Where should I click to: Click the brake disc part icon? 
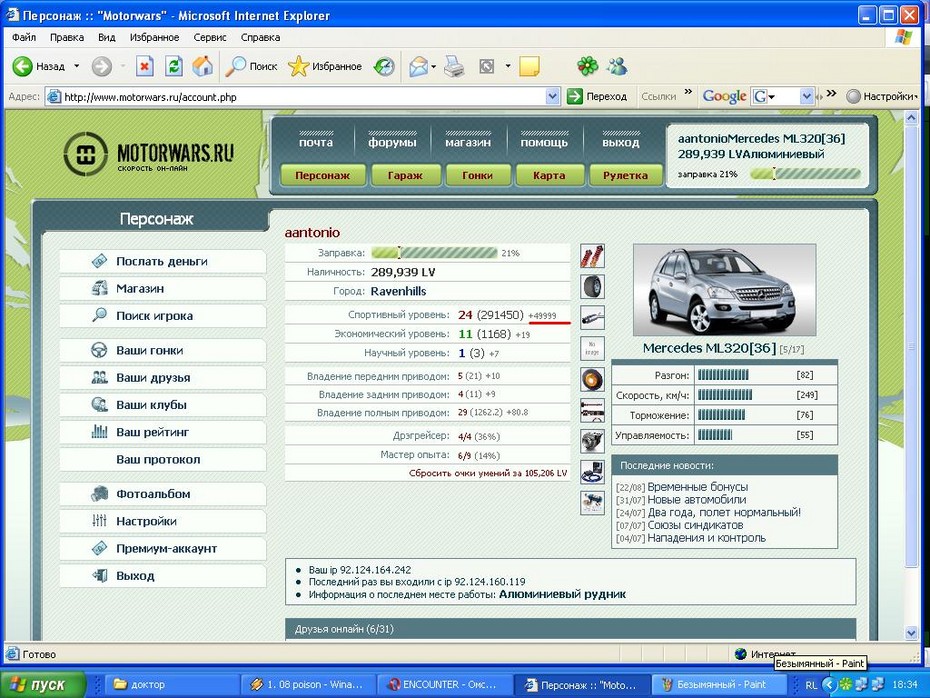point(592,379)
